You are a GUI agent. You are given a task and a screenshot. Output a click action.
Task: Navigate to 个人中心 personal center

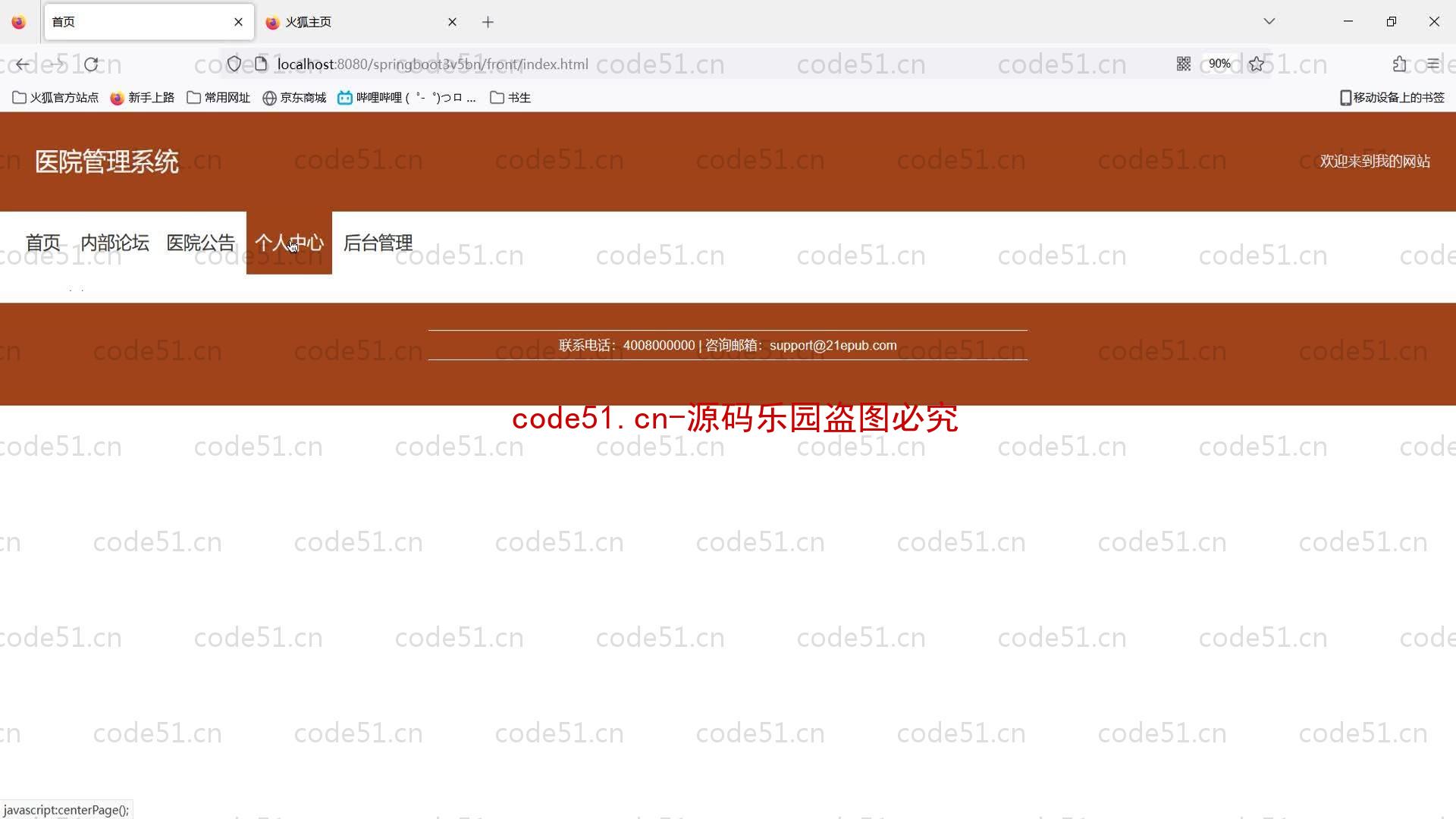click(x=289, y=242)
